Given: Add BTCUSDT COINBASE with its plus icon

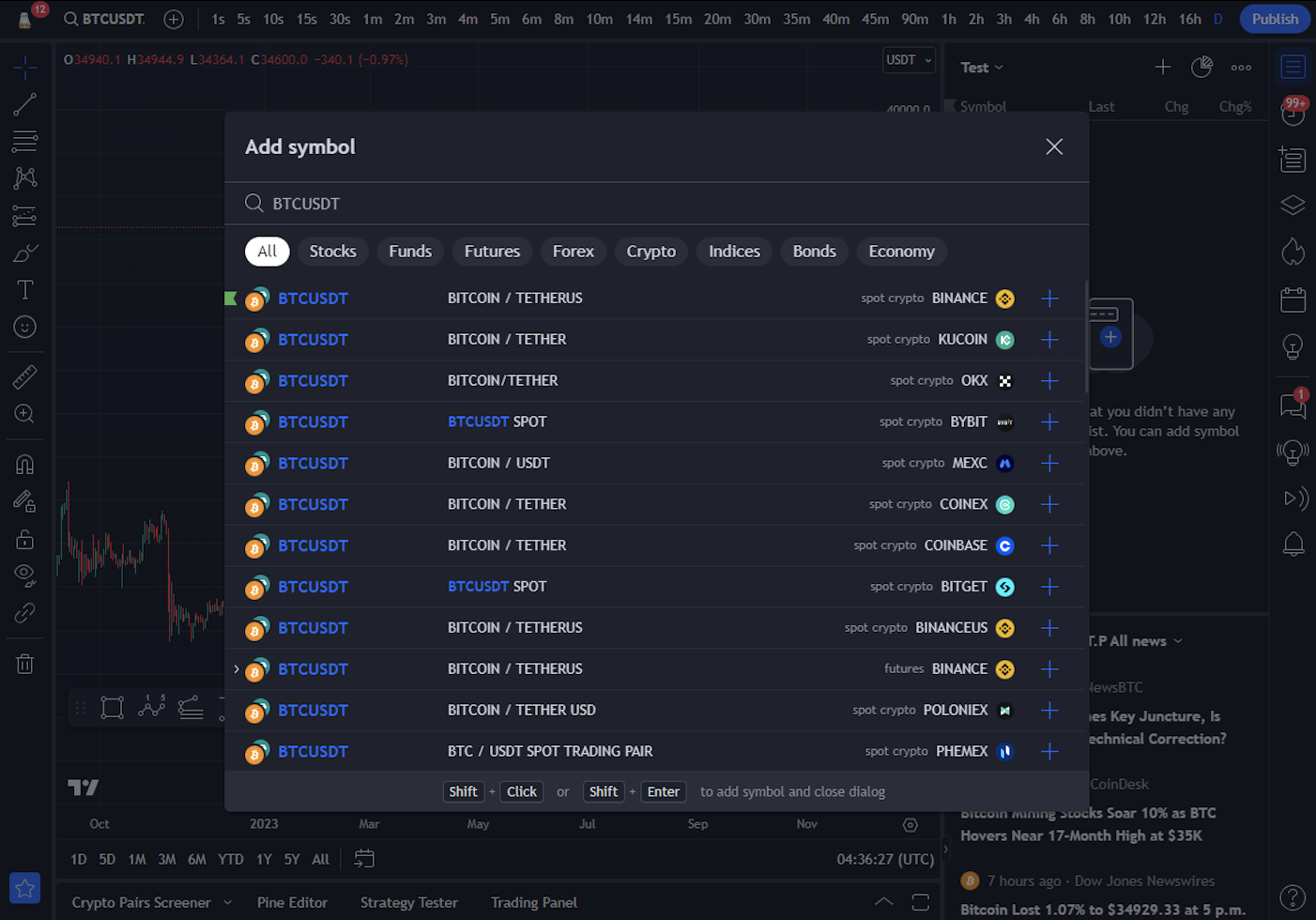Looking at the screenshot, I should coord(1049,545).
